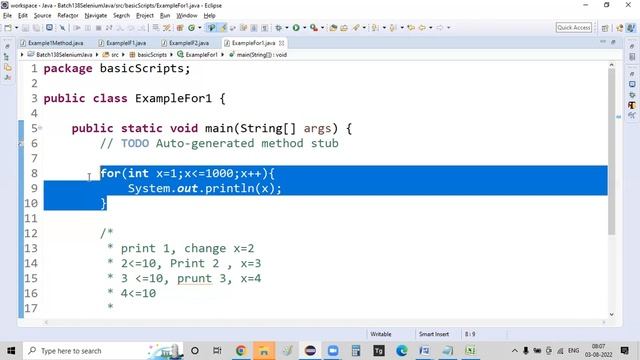Click the Previous Annotation icon
Viewport: 640px width, 360px height.
393,28
